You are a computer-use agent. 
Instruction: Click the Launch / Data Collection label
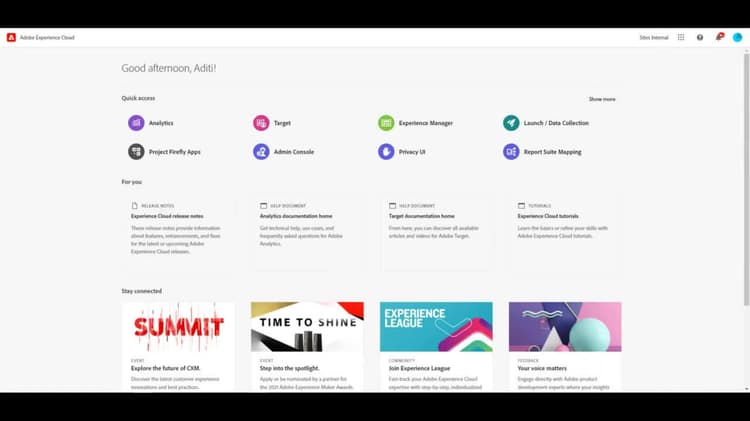[556, 123]
